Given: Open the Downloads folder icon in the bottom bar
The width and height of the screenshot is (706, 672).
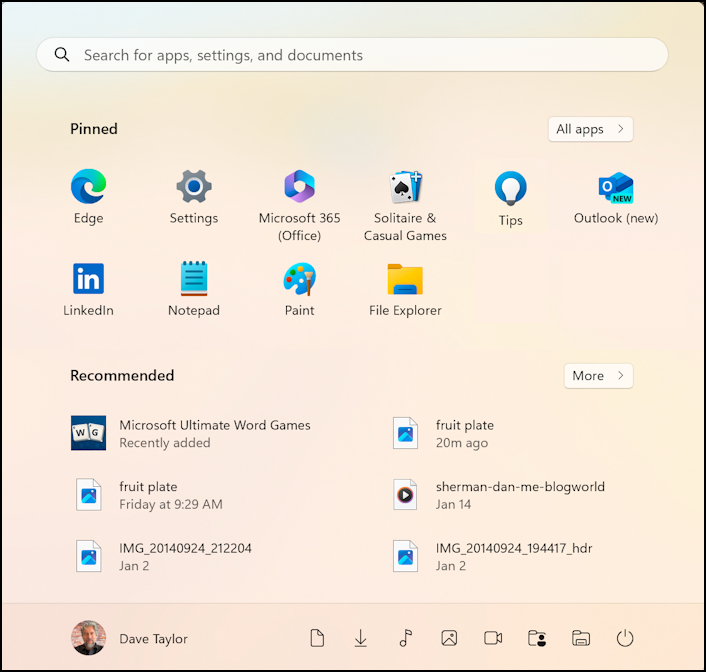Looking at the screenshot, I should point(361,638).
